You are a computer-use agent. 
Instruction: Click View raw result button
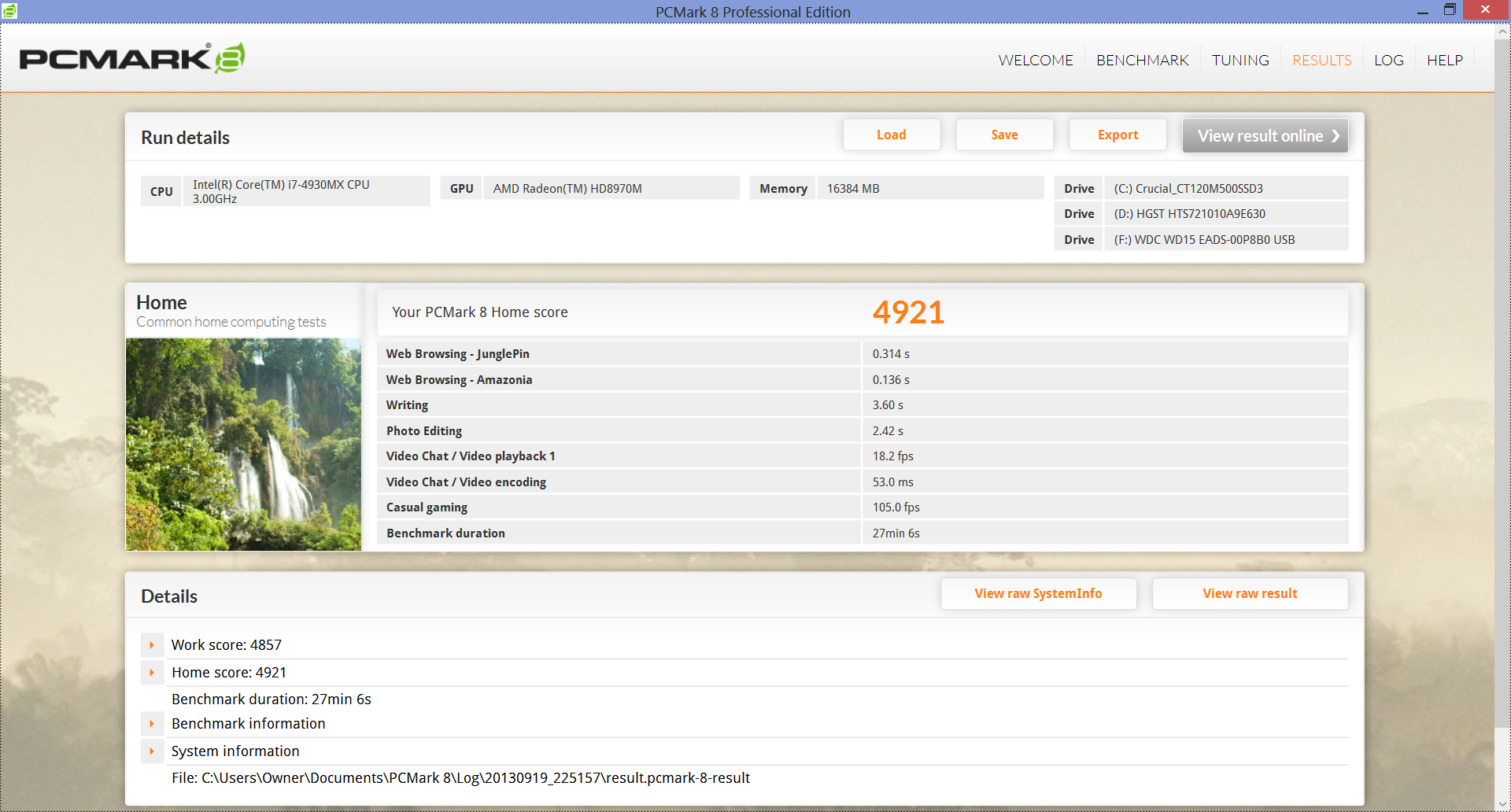[x=1250, y=593]
